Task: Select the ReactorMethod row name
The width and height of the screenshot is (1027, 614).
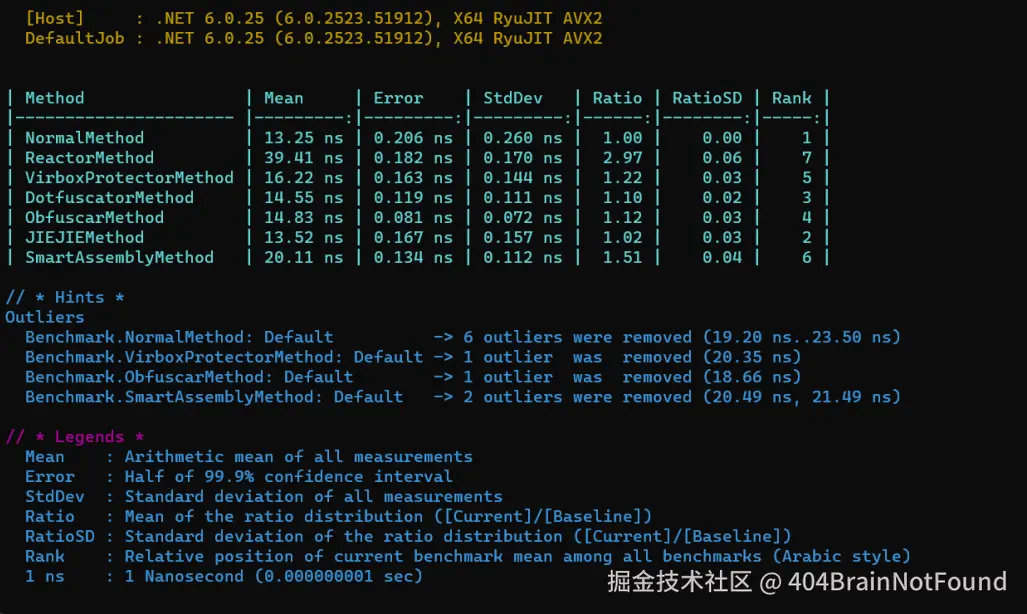Action: tap(90, 158)
